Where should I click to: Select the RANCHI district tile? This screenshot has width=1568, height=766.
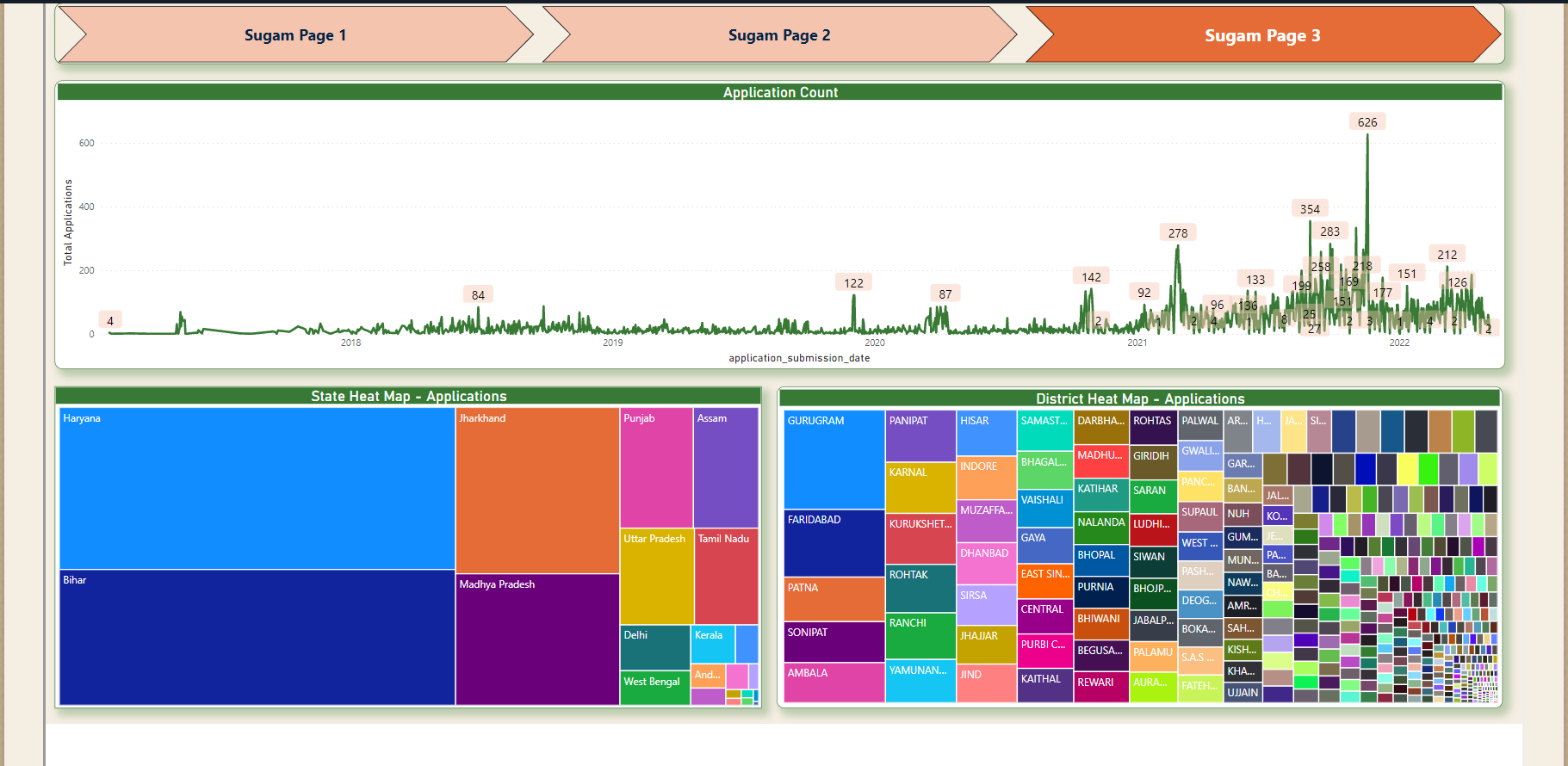point(920,636)
